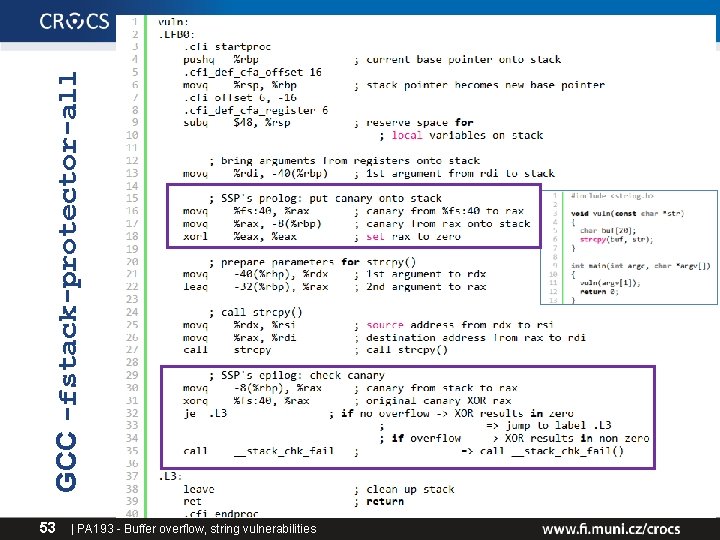Image resolution: width=720 pixels, height=540 pixels.
Task: Click the 'movq %rdi, -40(%rbp)' instruction
Action: 255,174
